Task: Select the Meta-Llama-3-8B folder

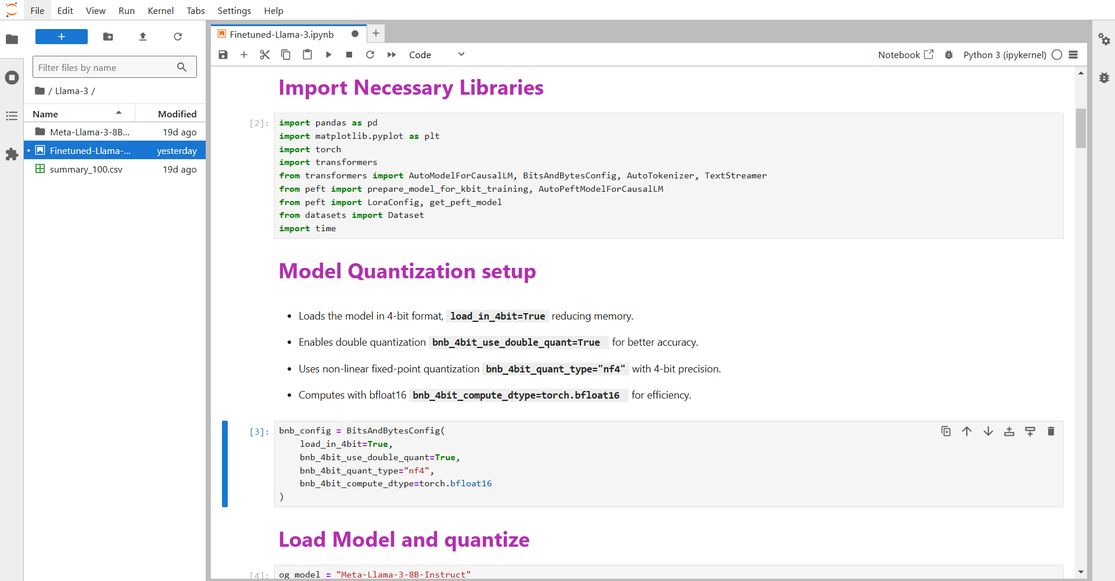Action: (114, 132)
